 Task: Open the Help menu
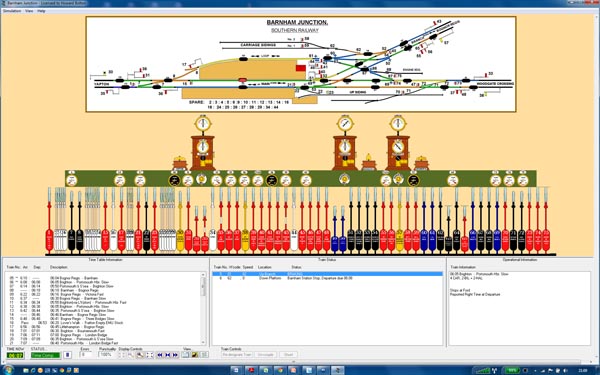coord(41,11)
